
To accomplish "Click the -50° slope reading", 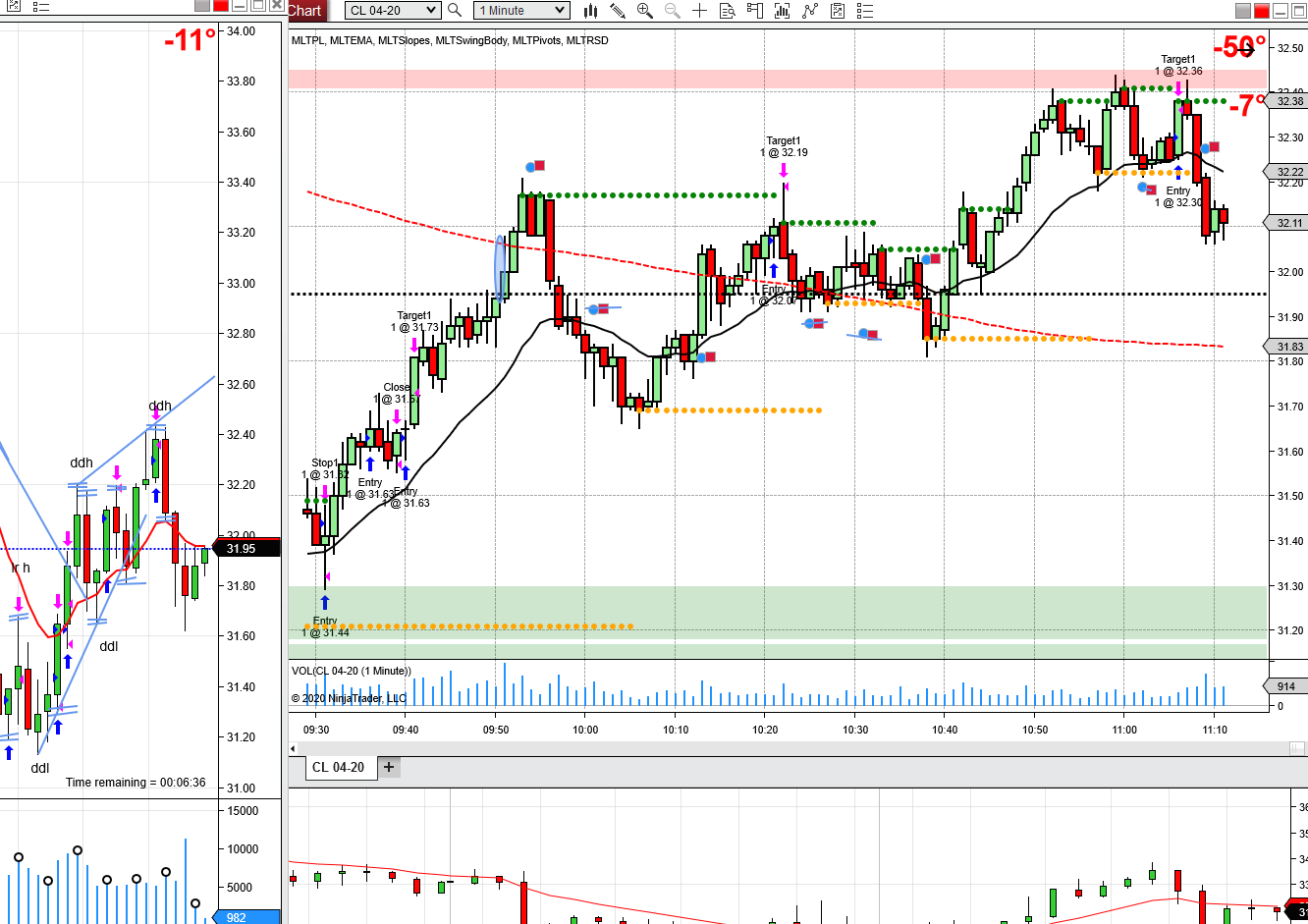I will click(1239, 47).
